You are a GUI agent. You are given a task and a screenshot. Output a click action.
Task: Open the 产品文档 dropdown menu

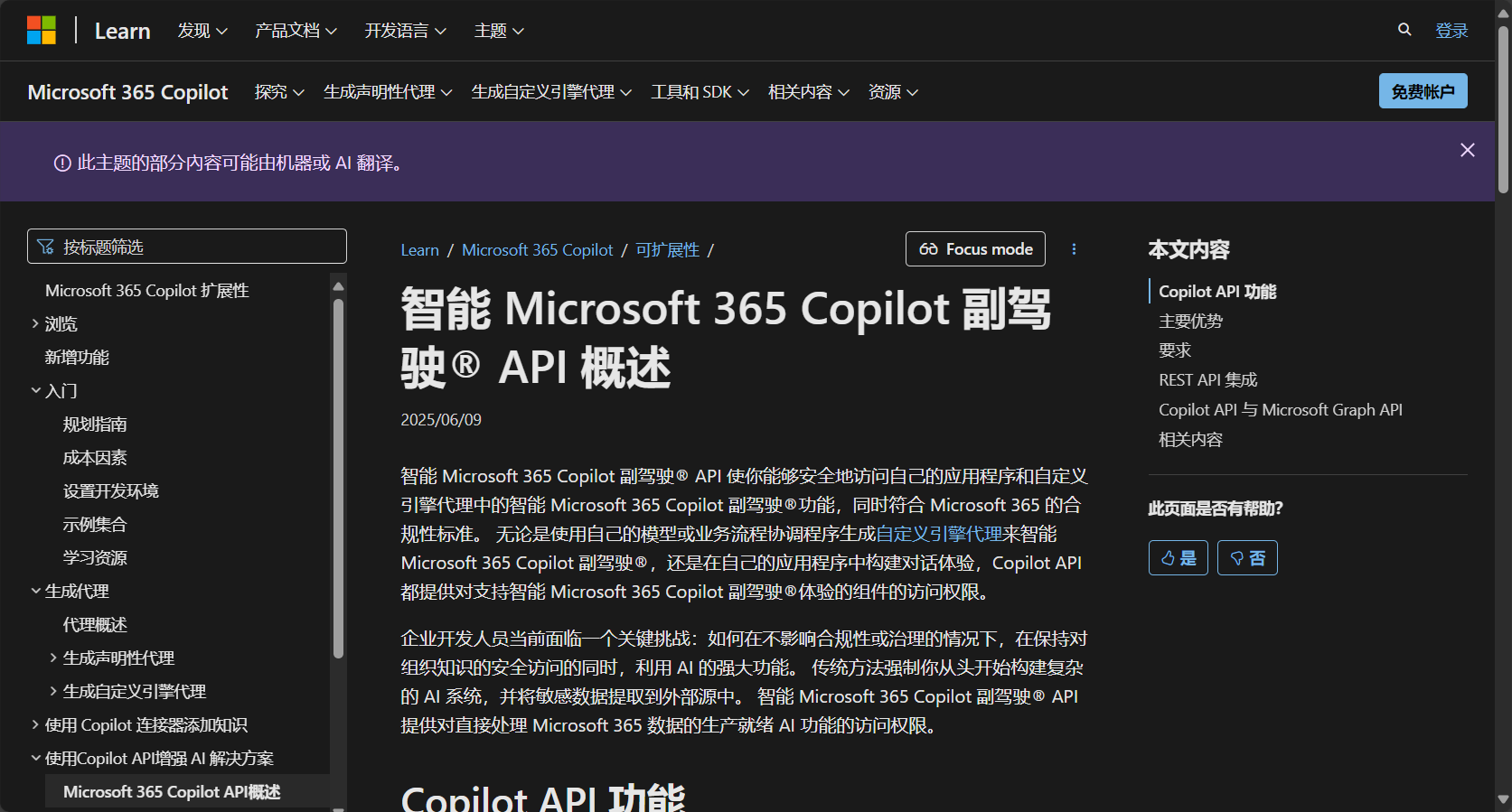(x=296, y=31)
